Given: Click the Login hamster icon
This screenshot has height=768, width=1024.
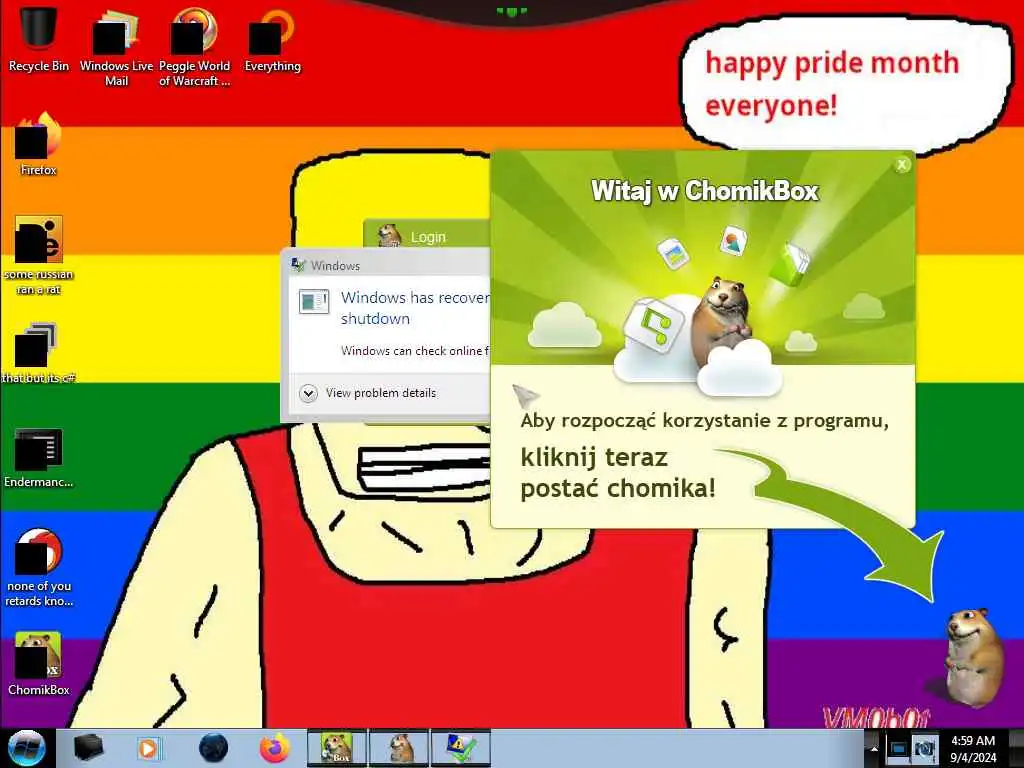Looking at the screenshot, I should click(x=389, y=235).
